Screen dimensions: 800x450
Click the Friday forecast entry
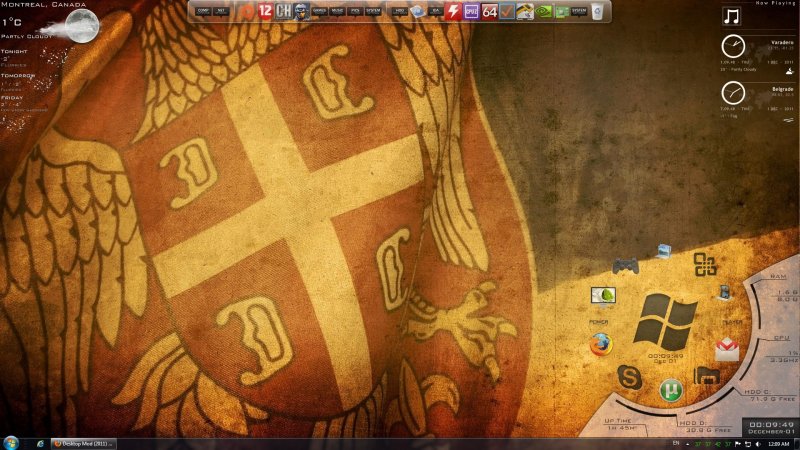click(x=24, y=103)
